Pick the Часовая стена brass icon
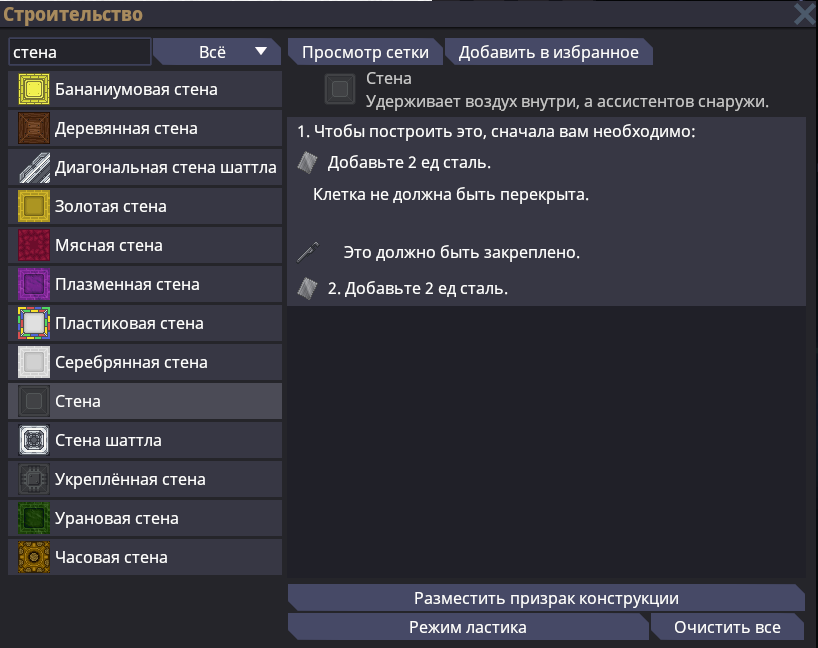Image resolution: width=818 pixels, height=648 pixels. tap(34, 558)
